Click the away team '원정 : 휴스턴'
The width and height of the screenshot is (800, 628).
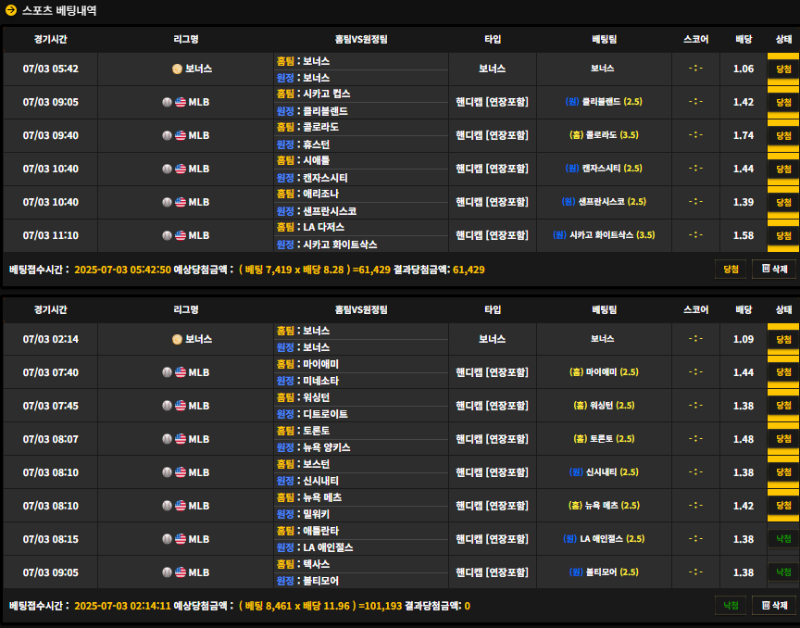pos(303,144)
